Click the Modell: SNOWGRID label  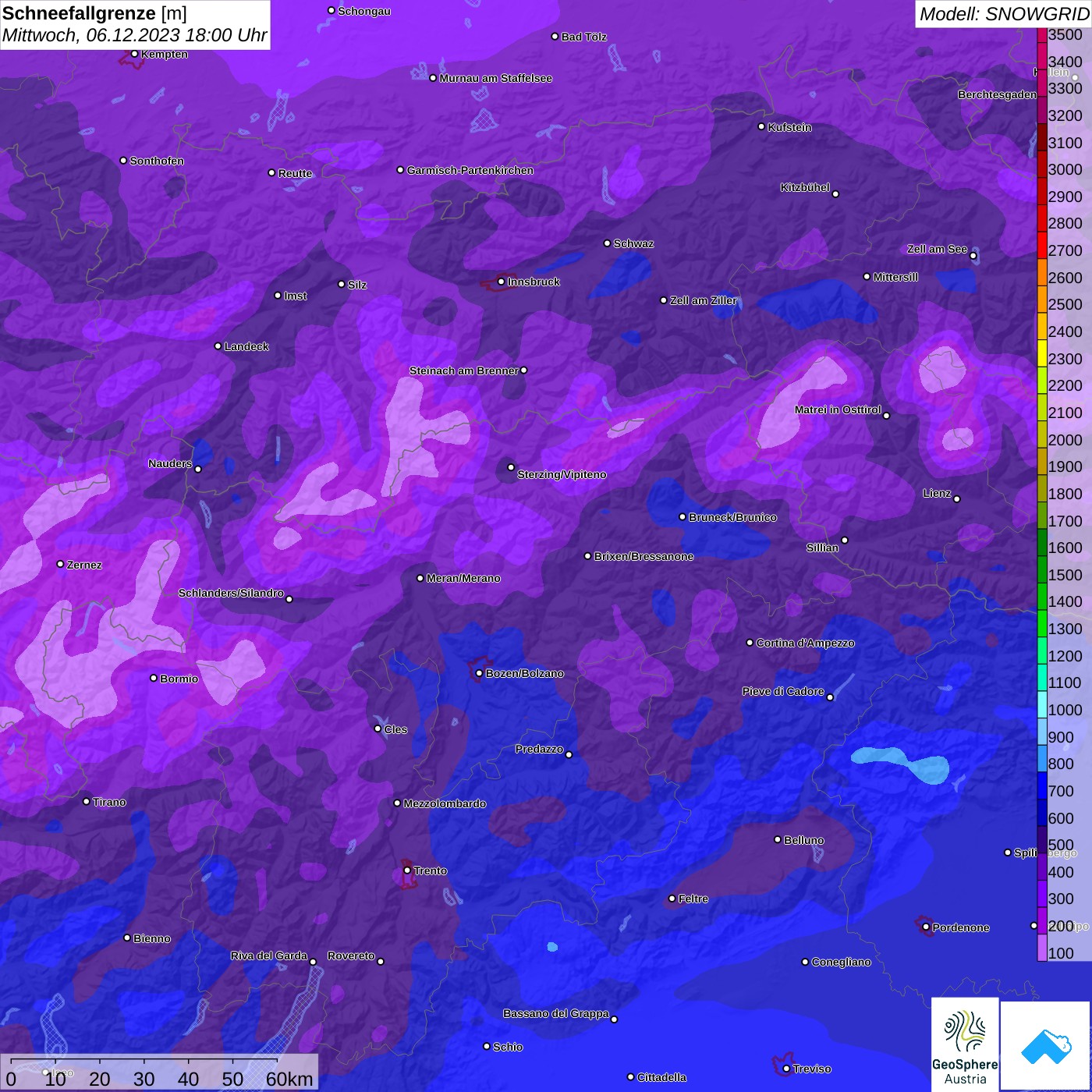[1004, 14]
